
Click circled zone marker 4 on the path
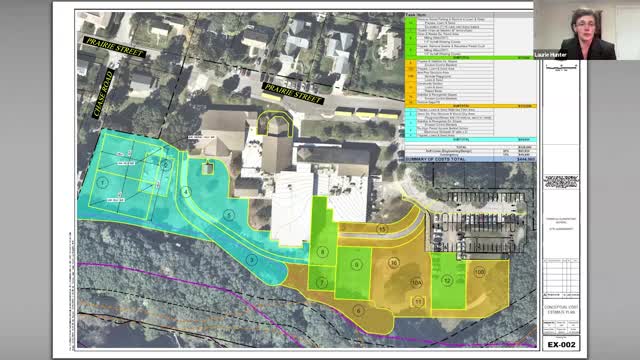coord(186,192)
